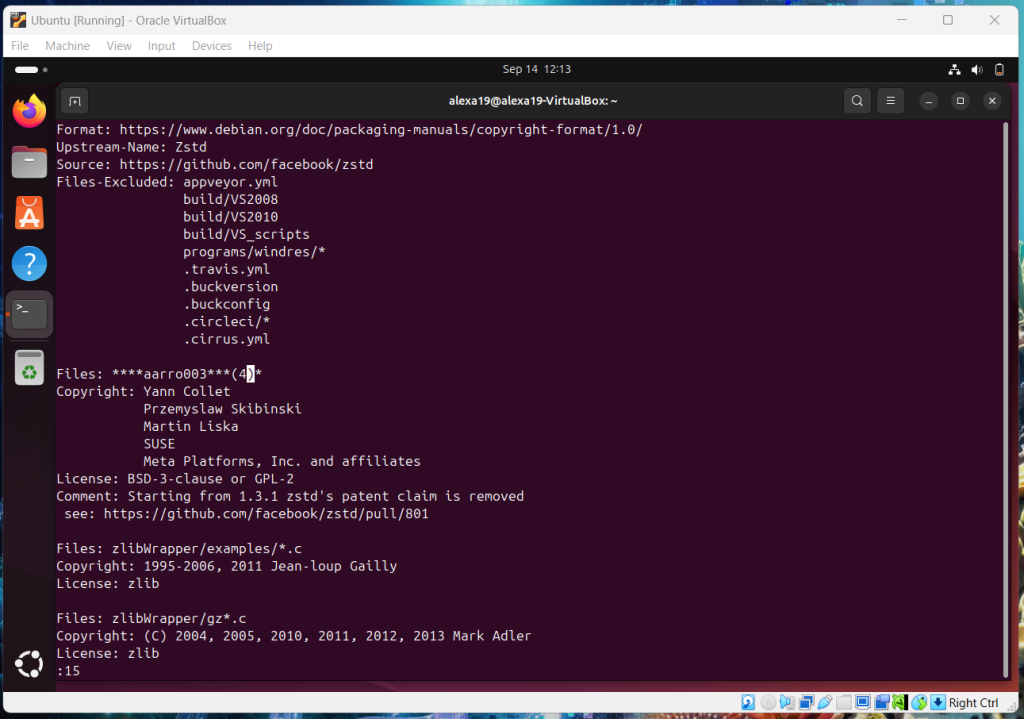
Task: Open the View menu in VirtualBox
Action: tap(119, 46)
